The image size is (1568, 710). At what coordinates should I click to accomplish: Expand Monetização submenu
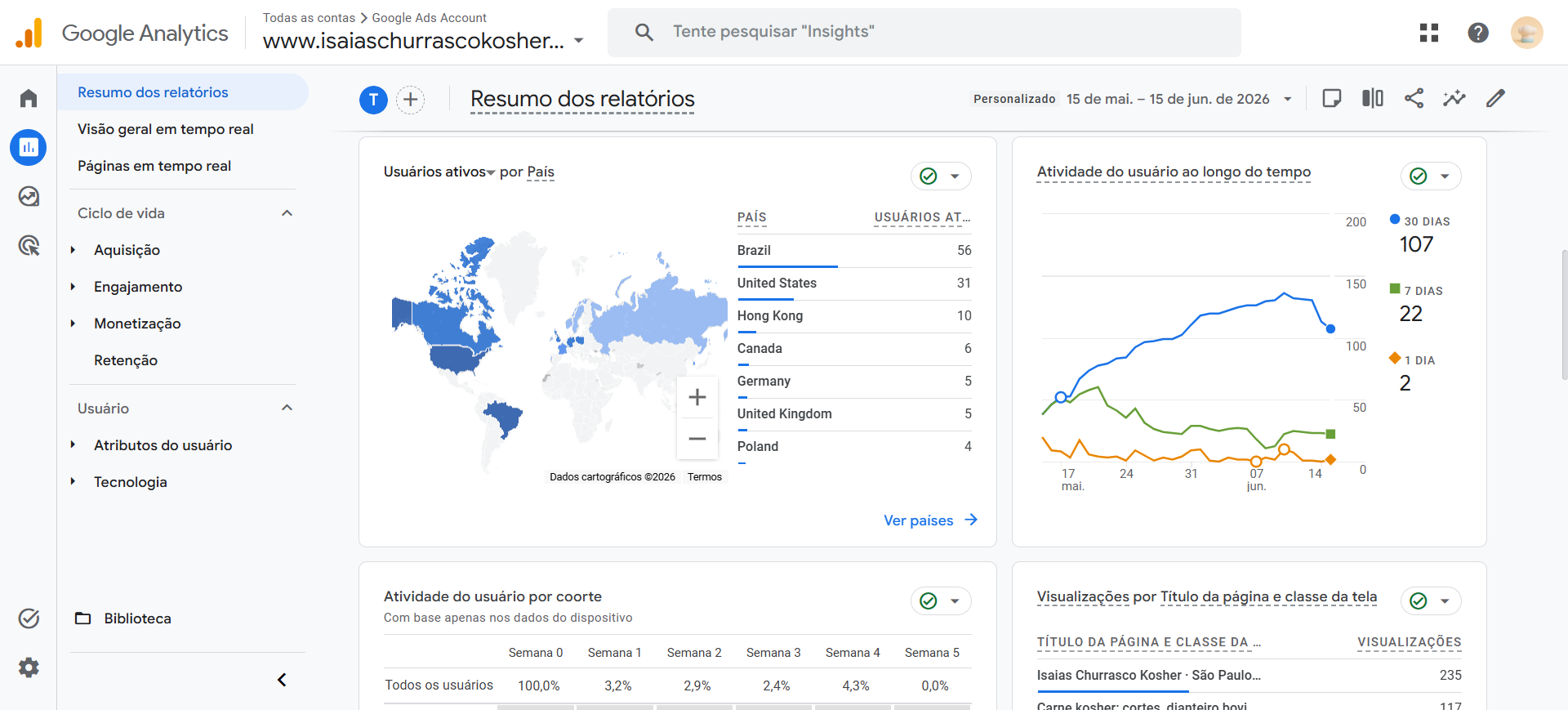tap(73, 324)
